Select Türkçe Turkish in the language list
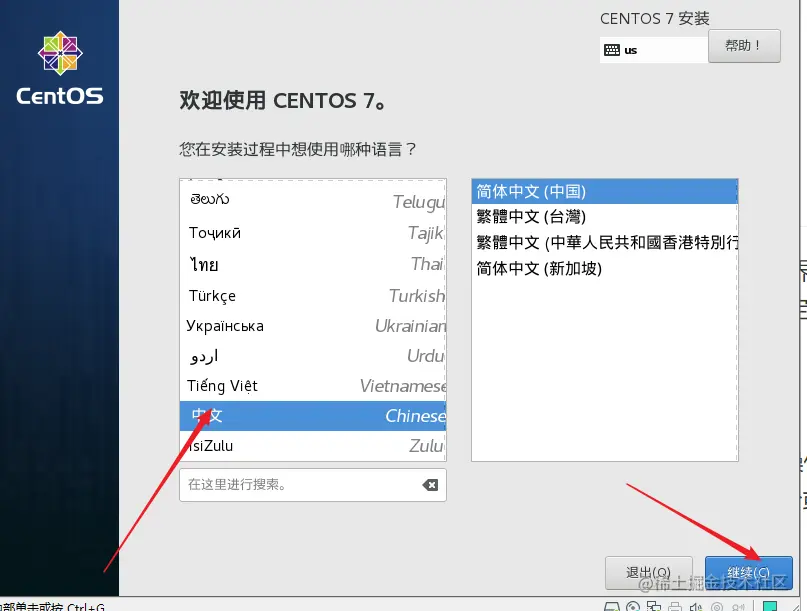The width and height of the screenshot is (807, 611). (313, 295)
